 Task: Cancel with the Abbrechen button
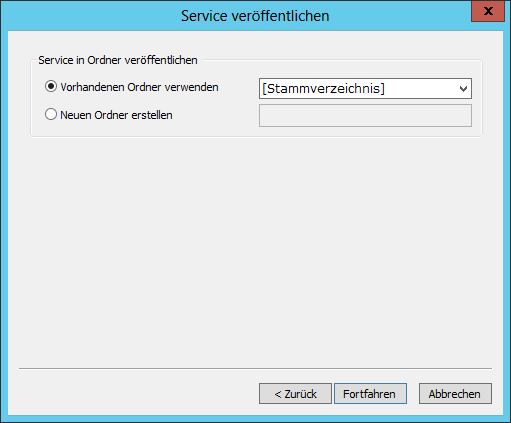(x=455, y=394)
